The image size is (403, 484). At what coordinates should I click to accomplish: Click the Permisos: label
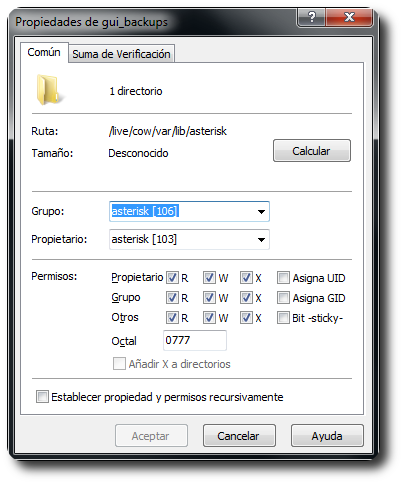[54, 276]
